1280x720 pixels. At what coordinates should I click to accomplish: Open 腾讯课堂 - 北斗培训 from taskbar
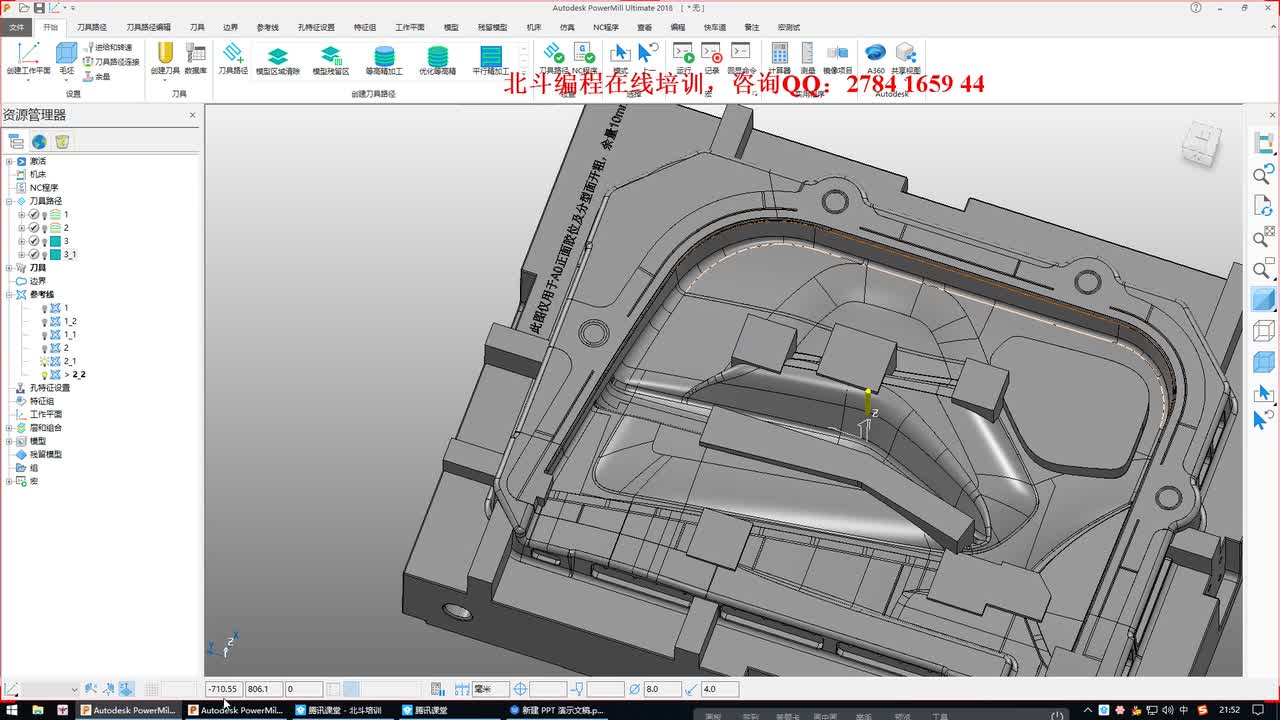point(340,710)
